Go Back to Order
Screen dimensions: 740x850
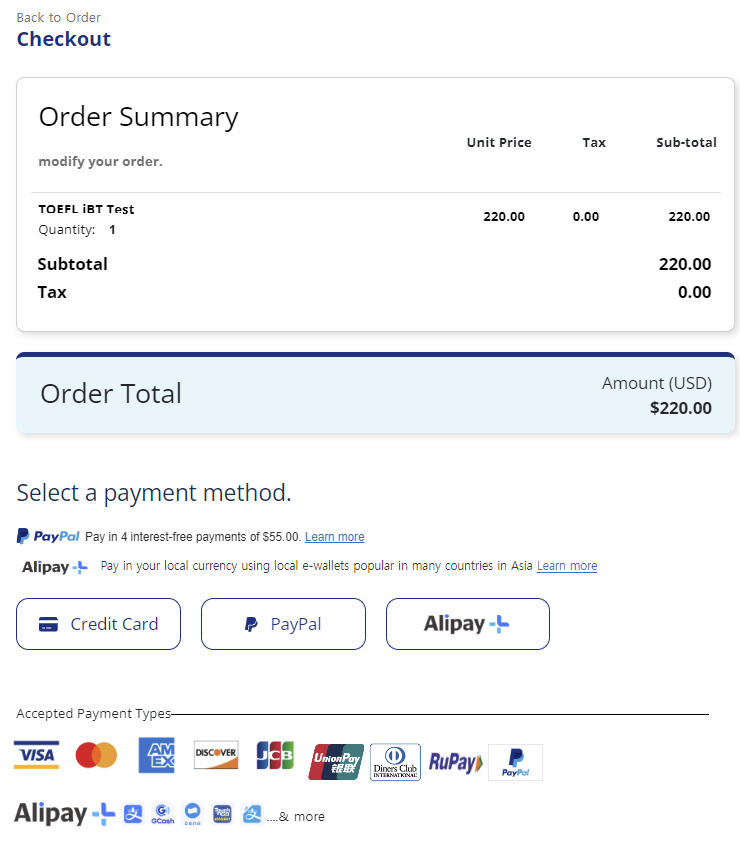pos(59,17)
